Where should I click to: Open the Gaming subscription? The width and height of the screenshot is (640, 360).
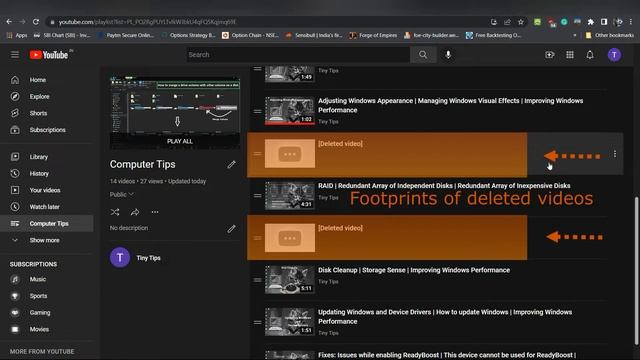coord(47,313)
